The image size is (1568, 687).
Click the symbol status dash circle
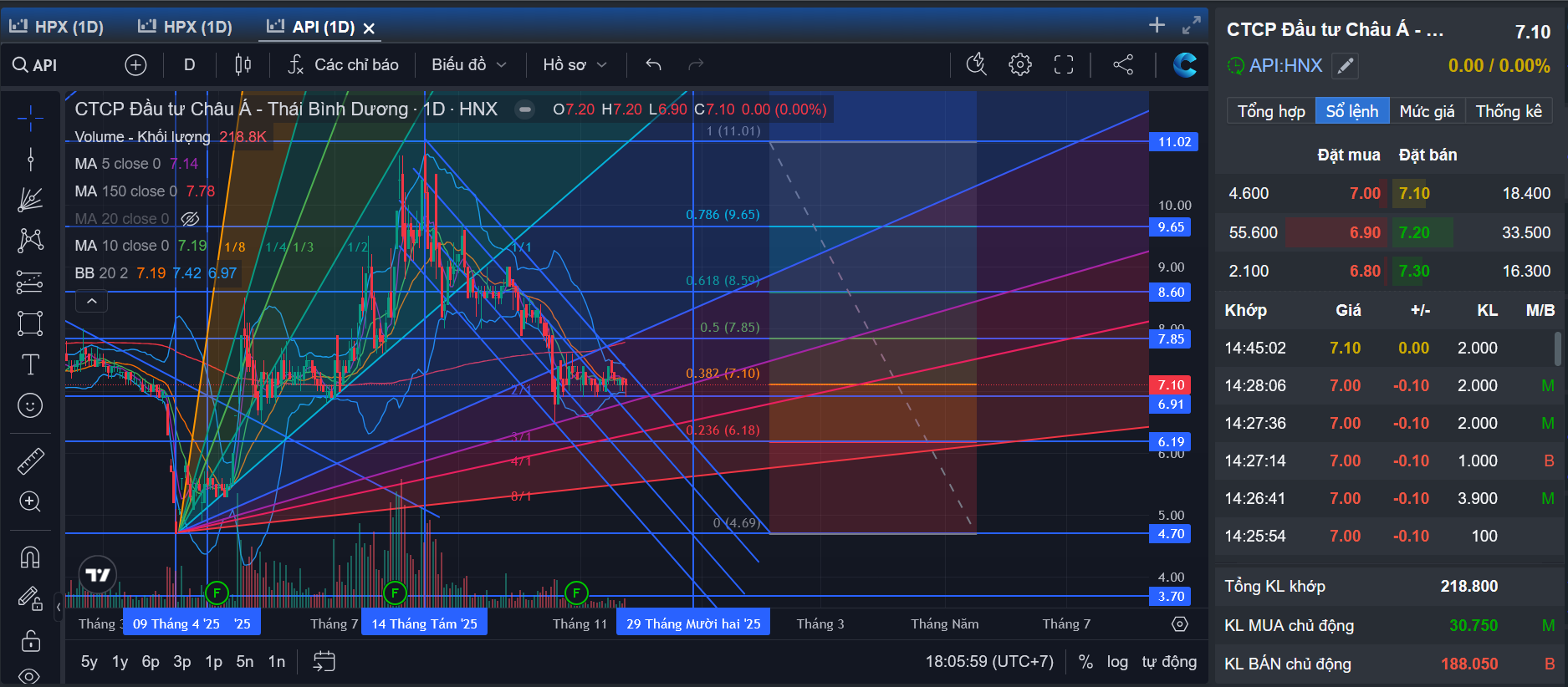coord(524,109)
